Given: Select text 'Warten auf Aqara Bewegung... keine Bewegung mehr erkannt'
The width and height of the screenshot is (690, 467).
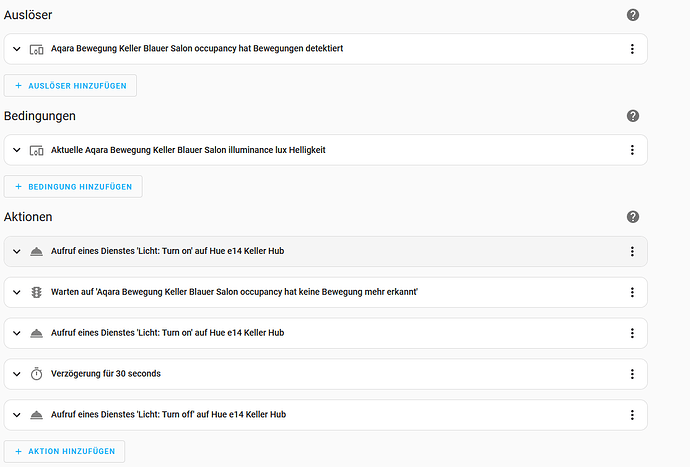Looking at the screenshot, I should point(234,292).
